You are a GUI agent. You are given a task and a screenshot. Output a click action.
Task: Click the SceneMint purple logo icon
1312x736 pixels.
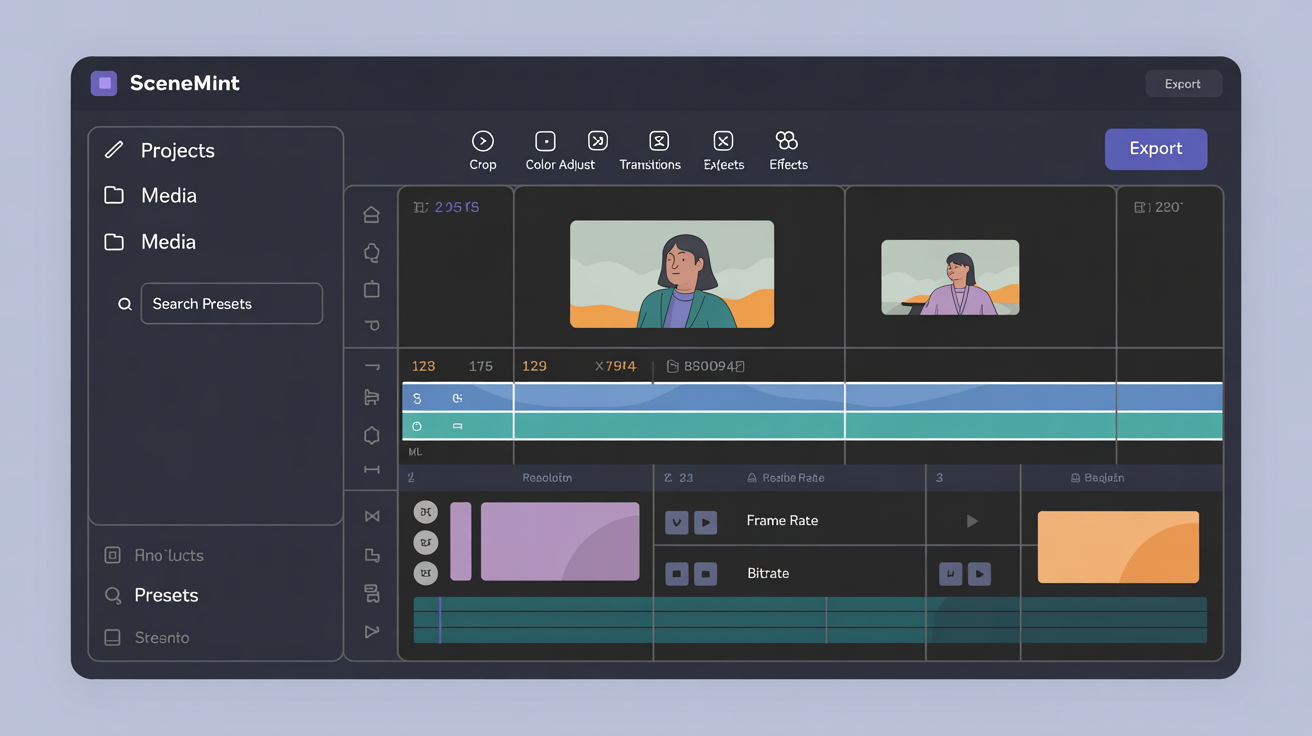[104, 83]
